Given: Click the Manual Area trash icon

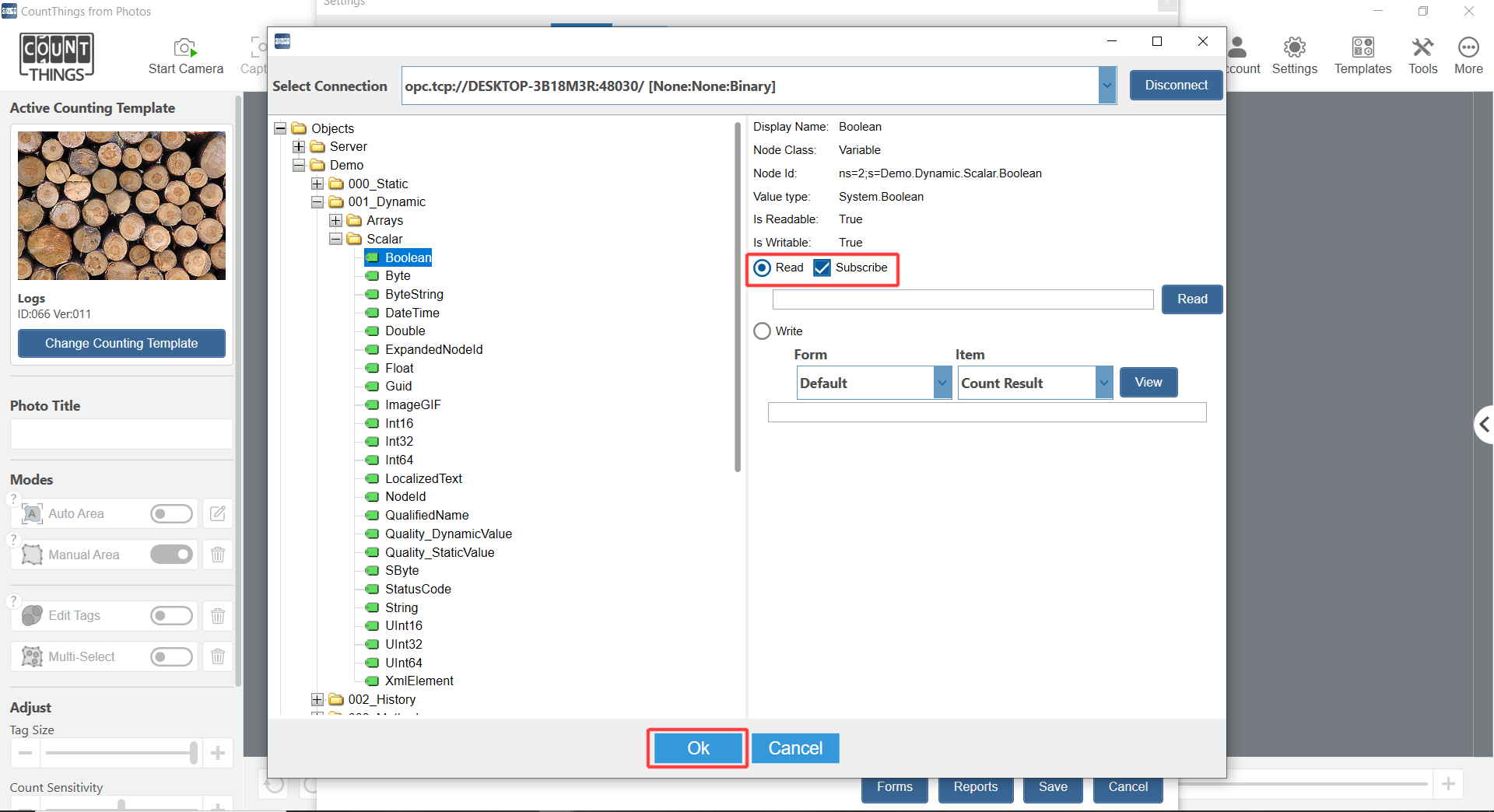Looking at the screenshot, I should pyautogui.click(x=218, y=555).
